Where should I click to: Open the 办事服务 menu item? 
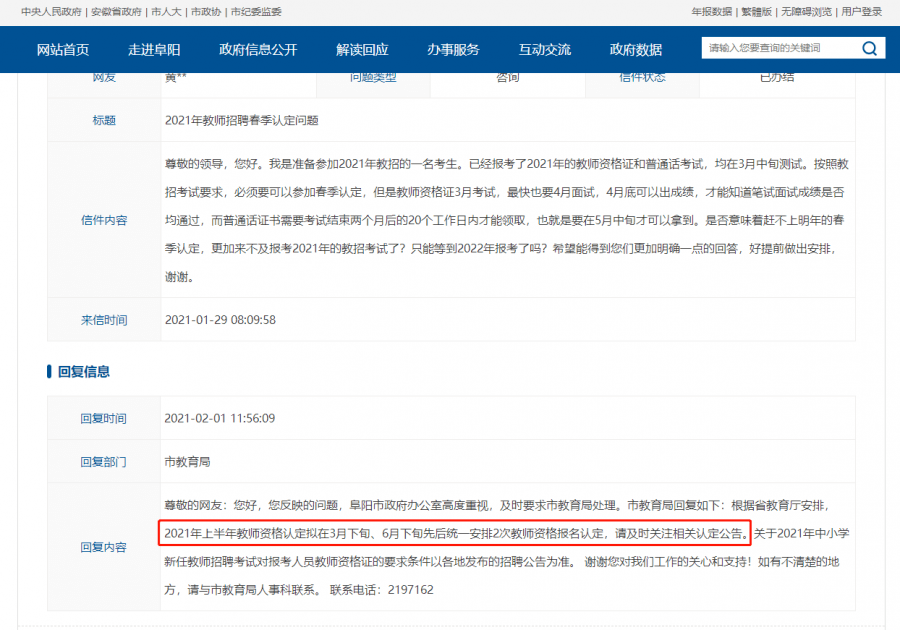point(453,50)
